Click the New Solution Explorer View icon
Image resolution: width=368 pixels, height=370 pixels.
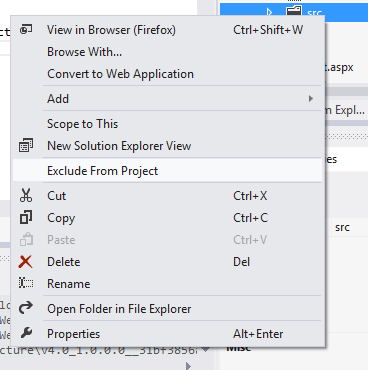point(26,146)
